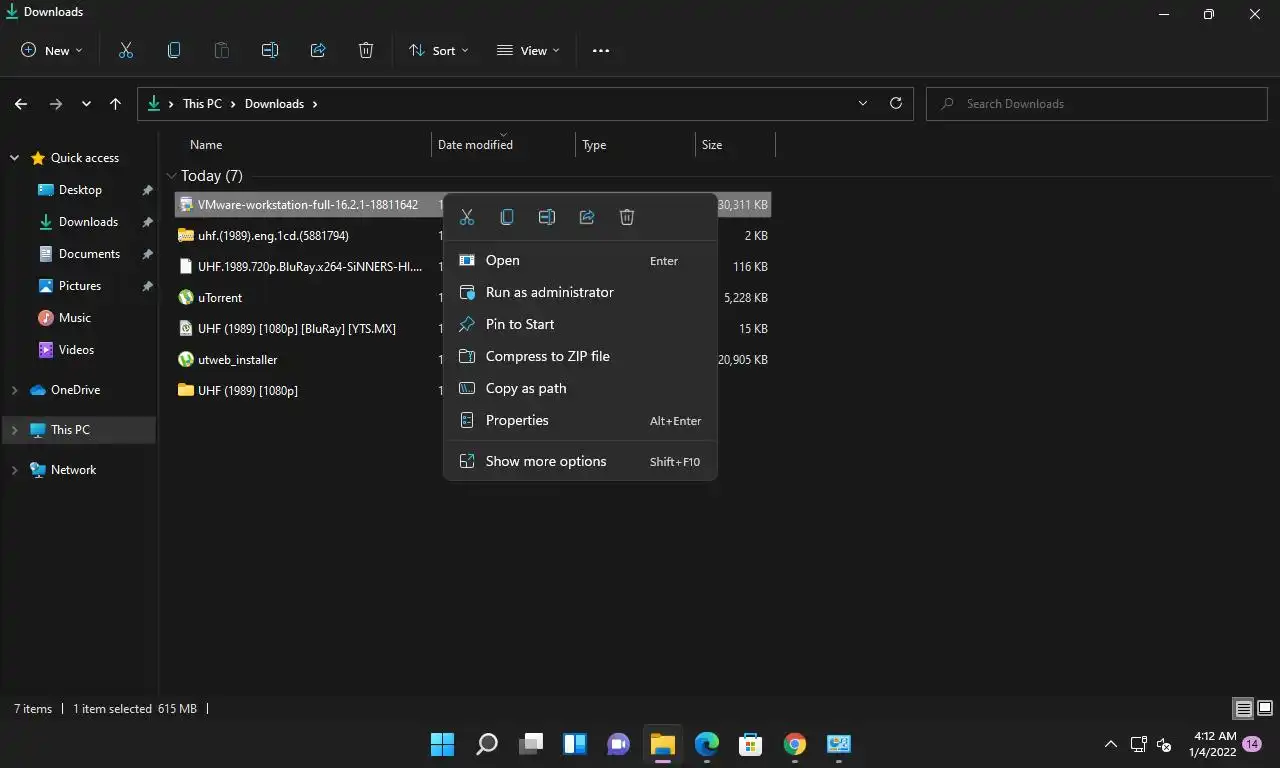Image resolution: width=1280 pixels, height=768 pixels.
Task: Click the Copy icon in the context menu
Action: (507, 217)
